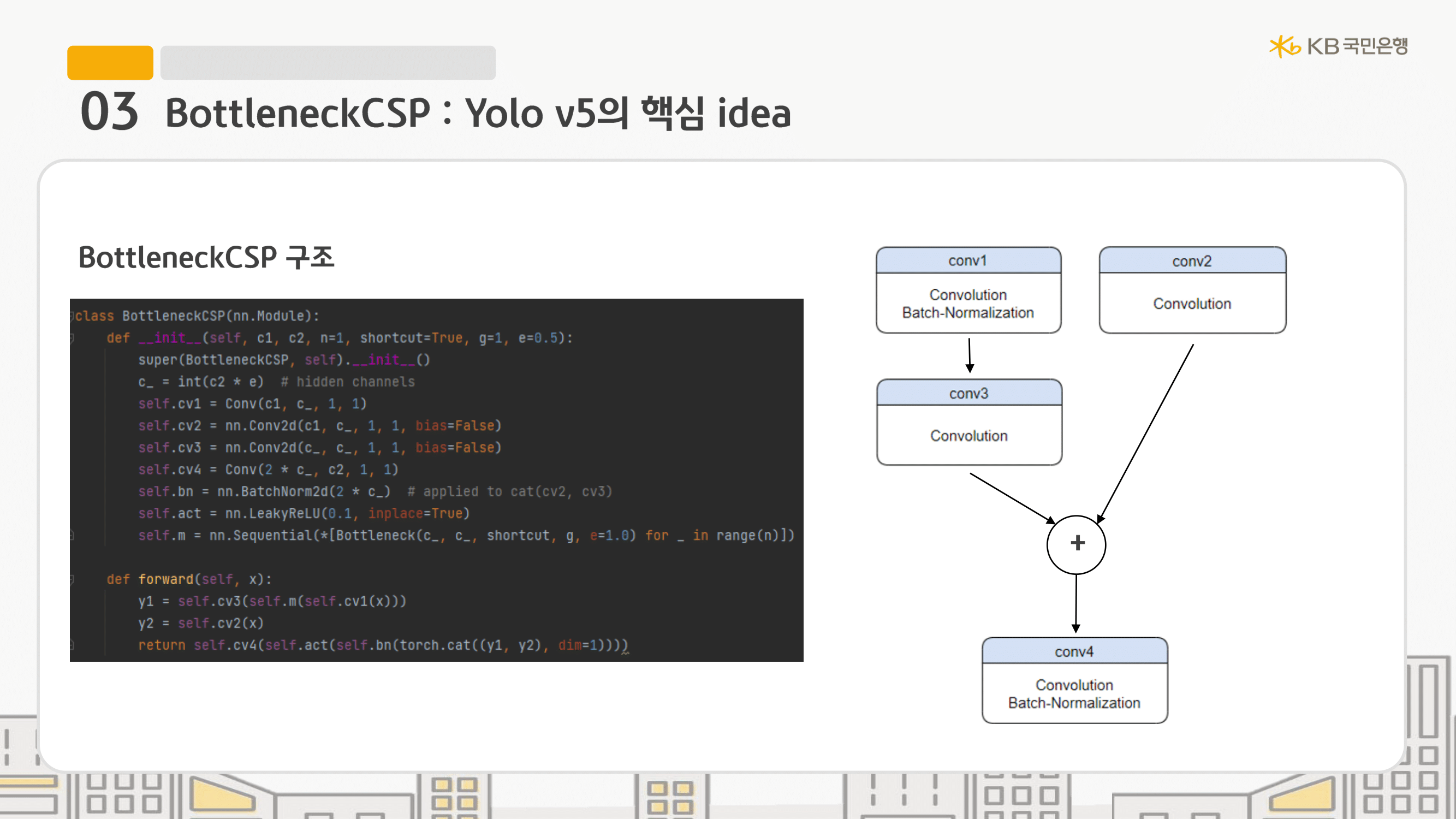Click the slide number 03
Image resolution: width=1456 pixels, height=819 pixels.
109,112
